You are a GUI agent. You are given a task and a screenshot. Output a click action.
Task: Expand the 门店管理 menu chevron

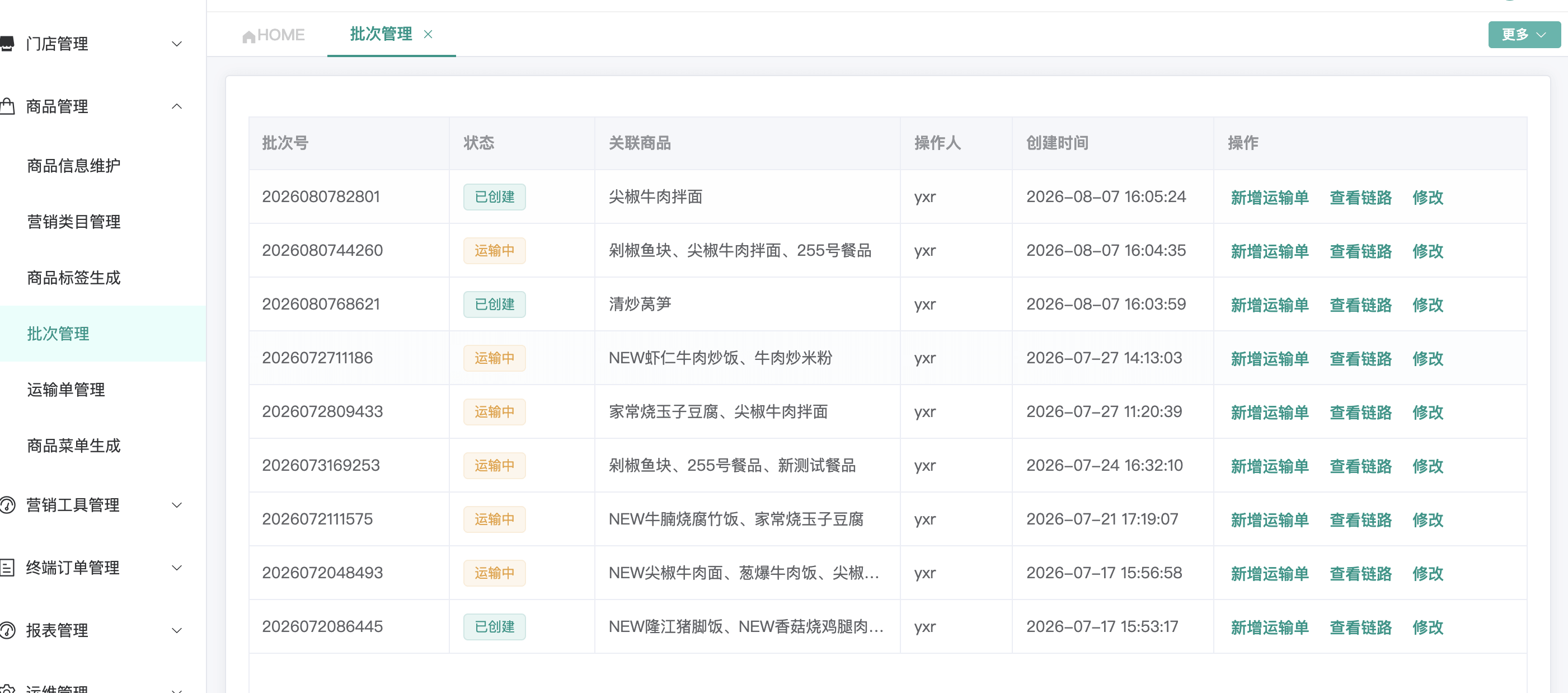[x=176, y=44]
